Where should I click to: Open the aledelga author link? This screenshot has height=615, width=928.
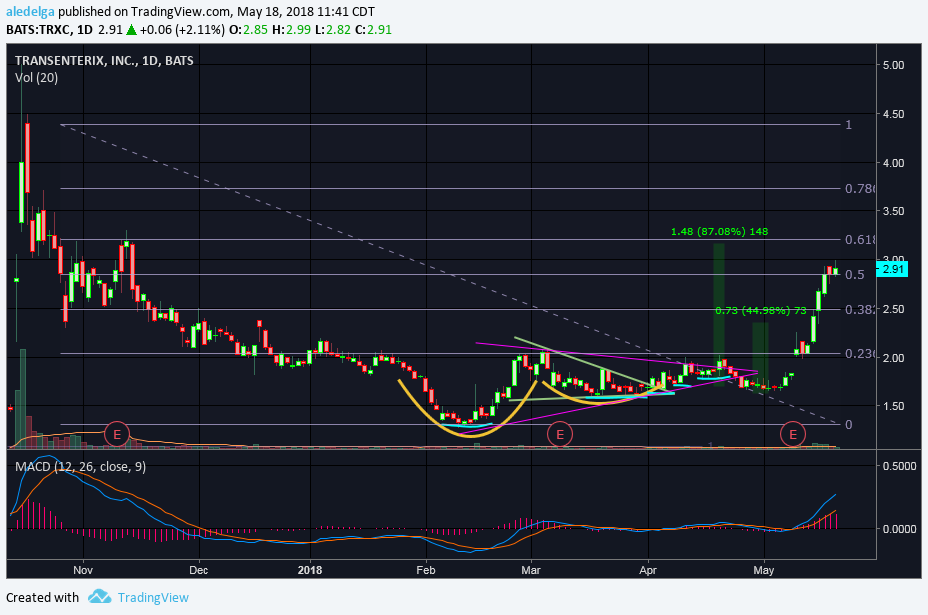(30, 11)
